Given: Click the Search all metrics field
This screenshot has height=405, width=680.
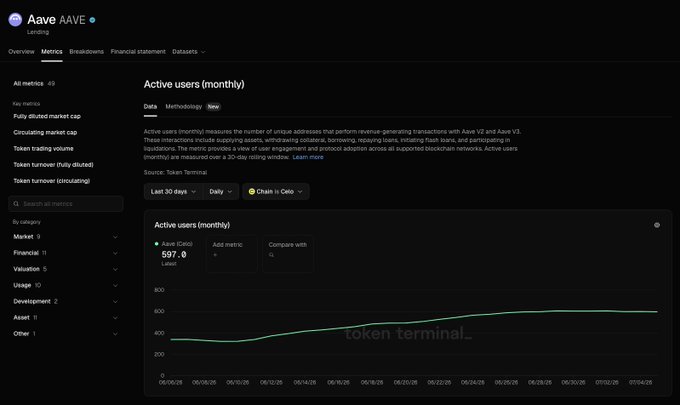Looking at the screenshot, I should (65, 204).
